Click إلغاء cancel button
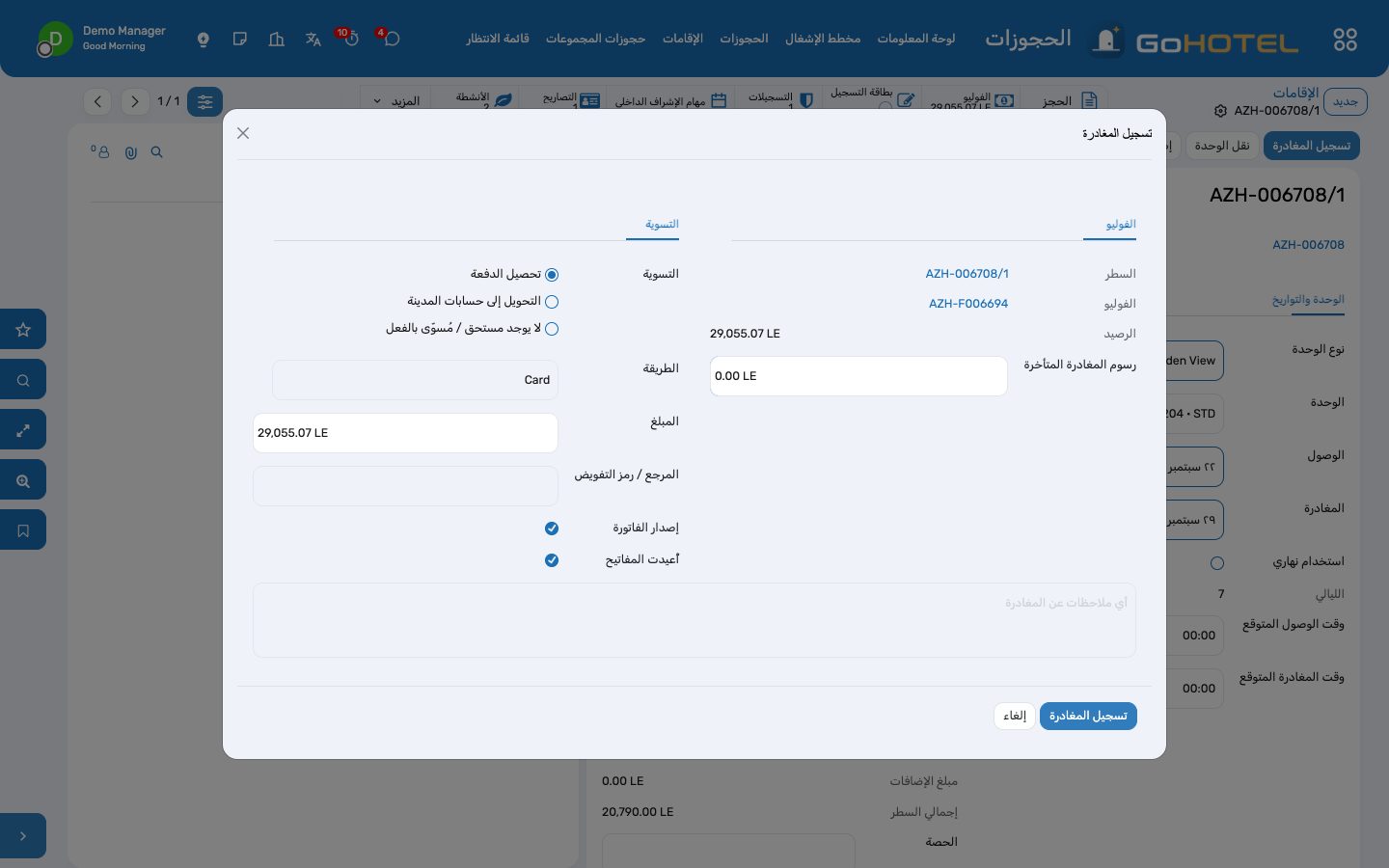Viewport: 1389px width, 868px height. coord(1015,716)
